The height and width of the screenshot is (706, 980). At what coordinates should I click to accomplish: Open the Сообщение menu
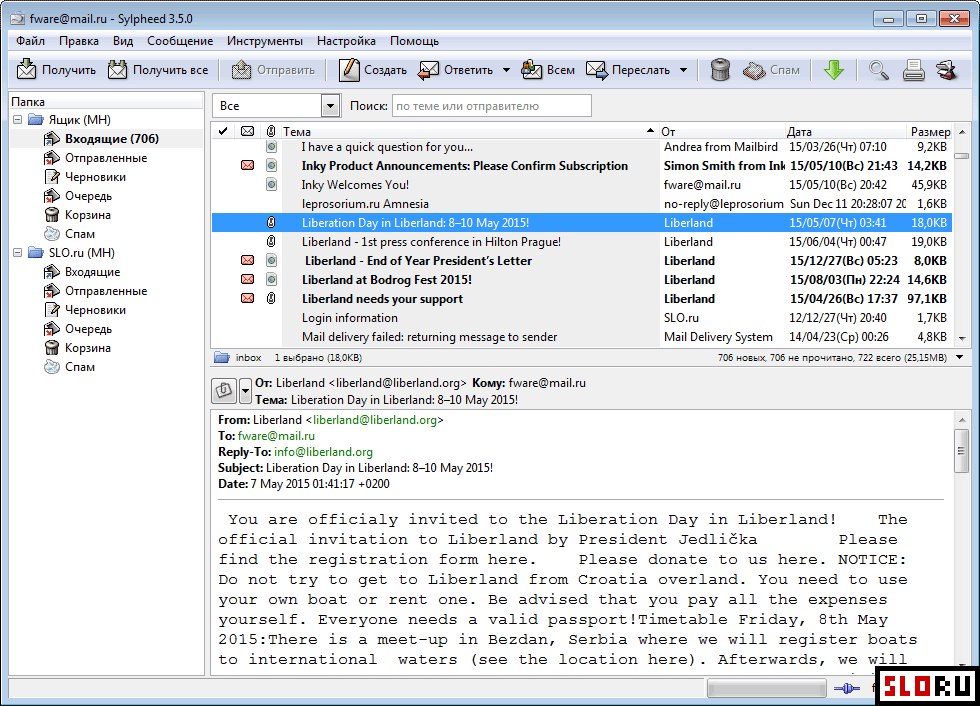click(180, 41)
